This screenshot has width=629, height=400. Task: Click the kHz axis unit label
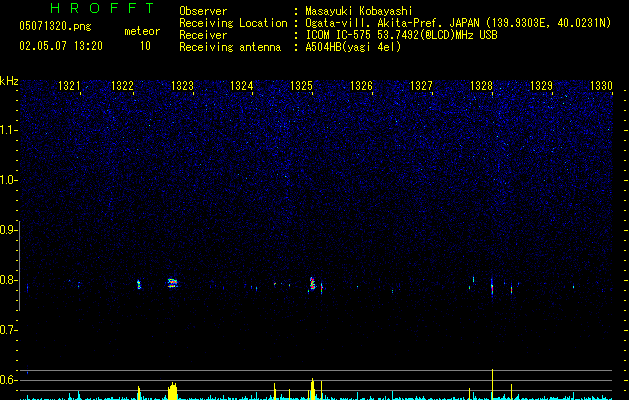[9, 81]
